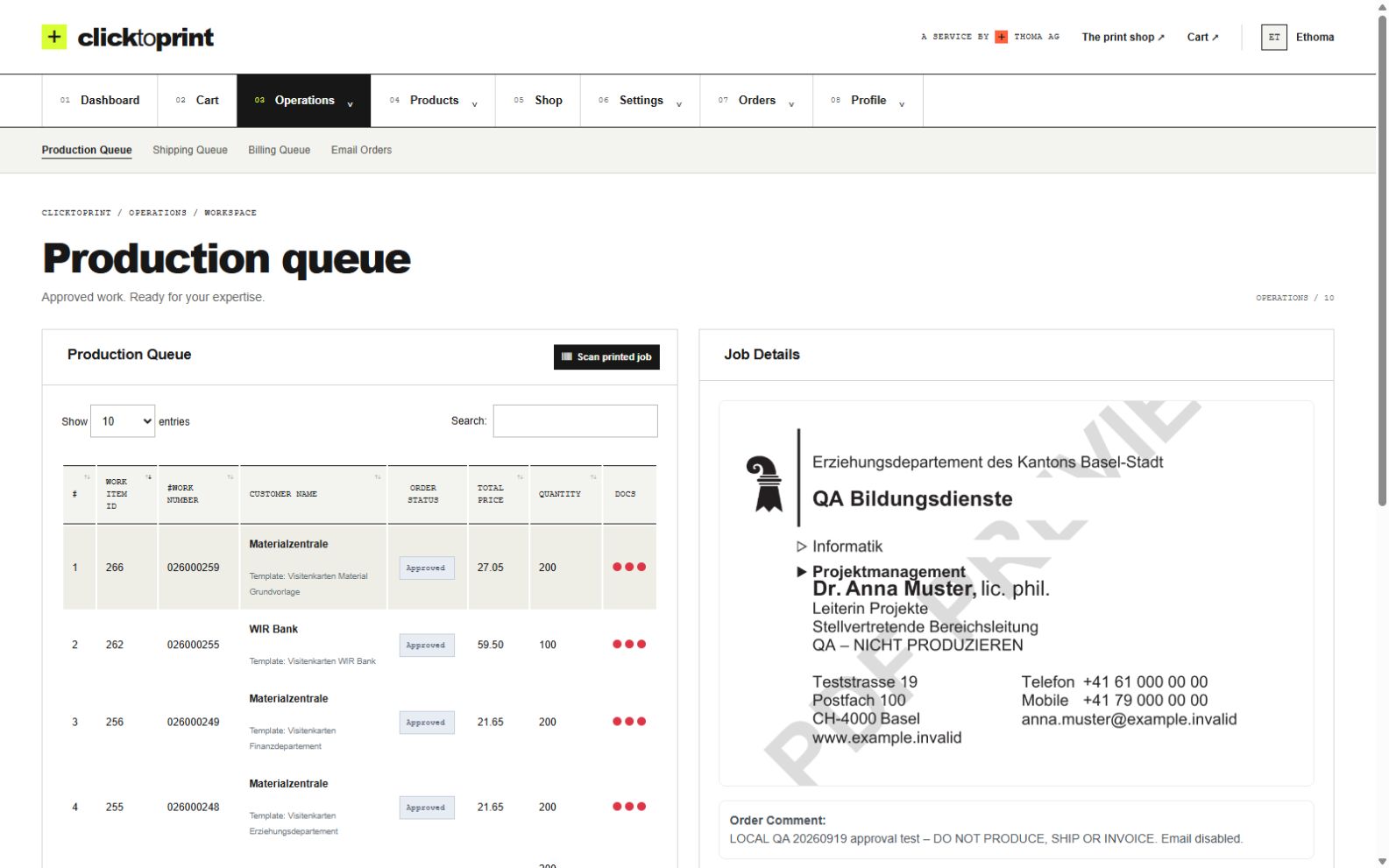Image resolution: width=1389 pixels, height=868 pixels.
Task: Click Approved status for work item 255
Action: [x=426, y=807]
